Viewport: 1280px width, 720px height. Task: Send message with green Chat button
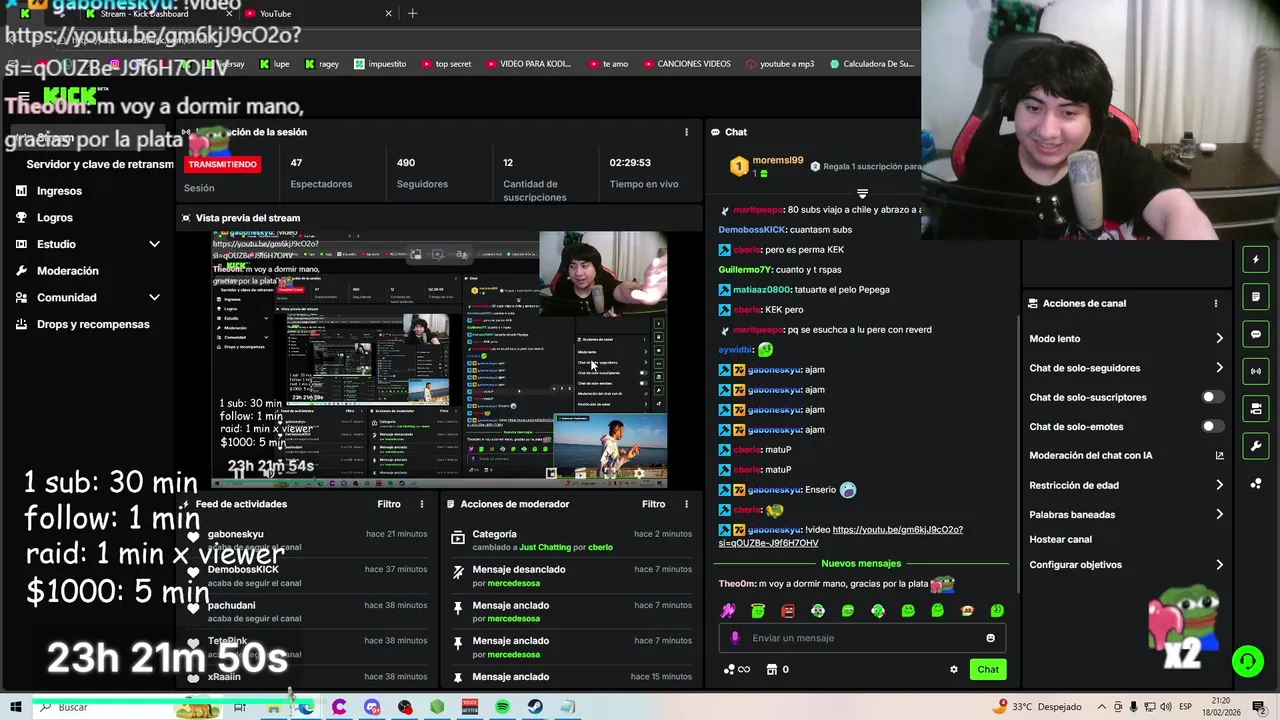point(988,669)
